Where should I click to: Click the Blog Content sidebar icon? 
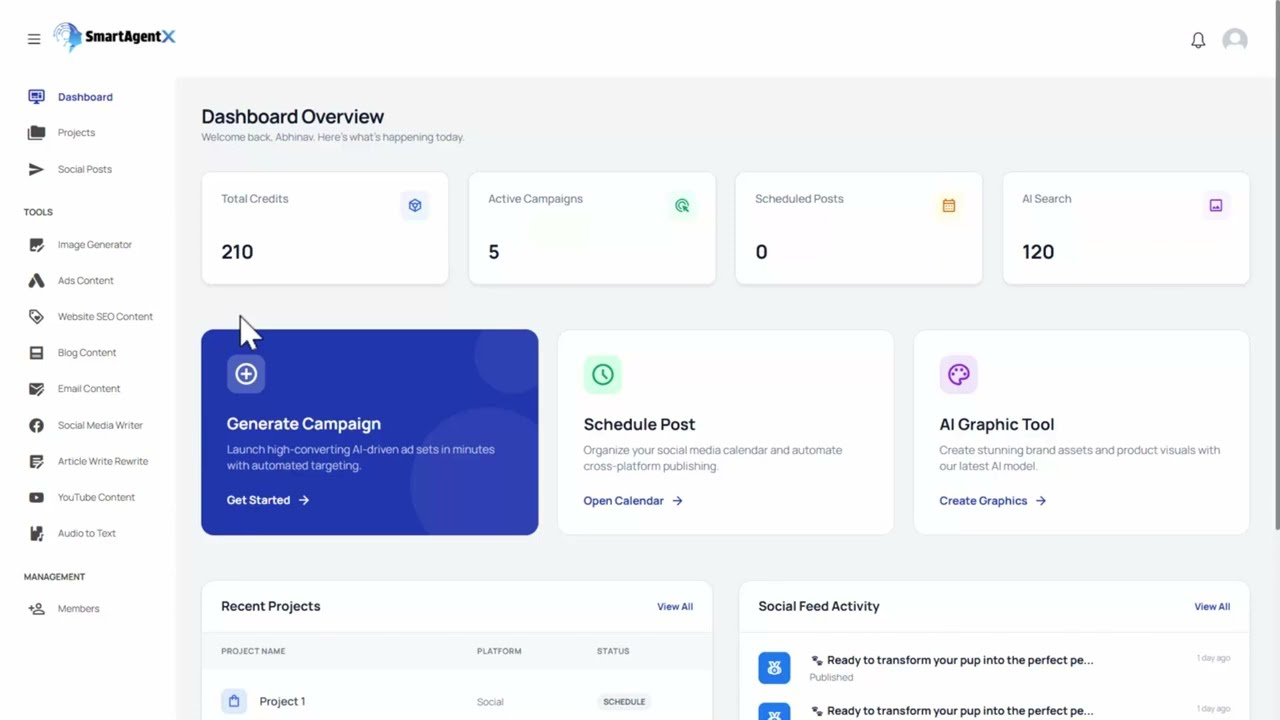[x=36, y=352]
